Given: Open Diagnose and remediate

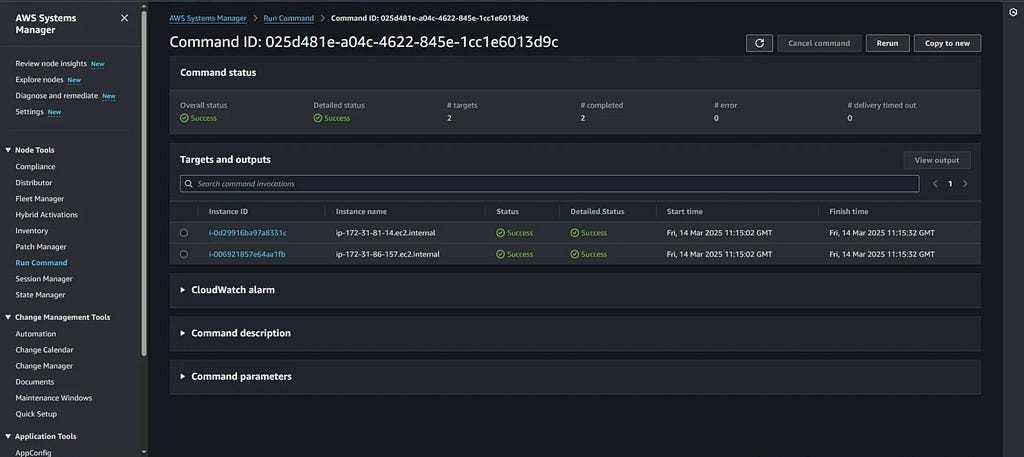Looking at the screenshot, I should click(x=57, y=96).
